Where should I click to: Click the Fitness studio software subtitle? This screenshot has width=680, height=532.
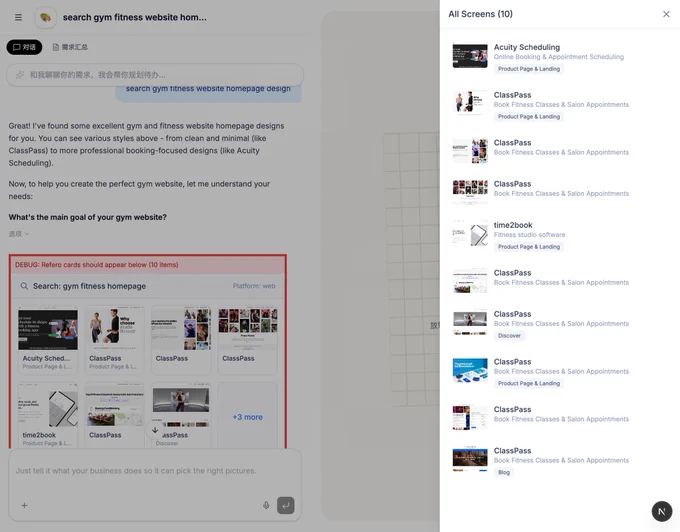point(530,235)
